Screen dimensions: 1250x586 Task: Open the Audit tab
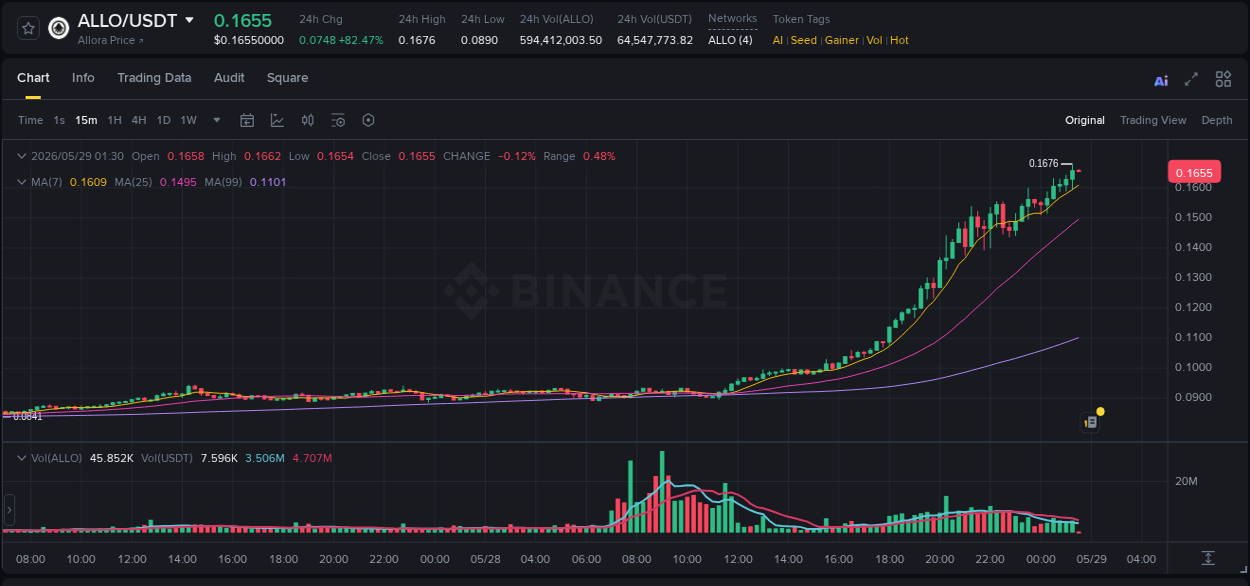click(x=229, y=78)
